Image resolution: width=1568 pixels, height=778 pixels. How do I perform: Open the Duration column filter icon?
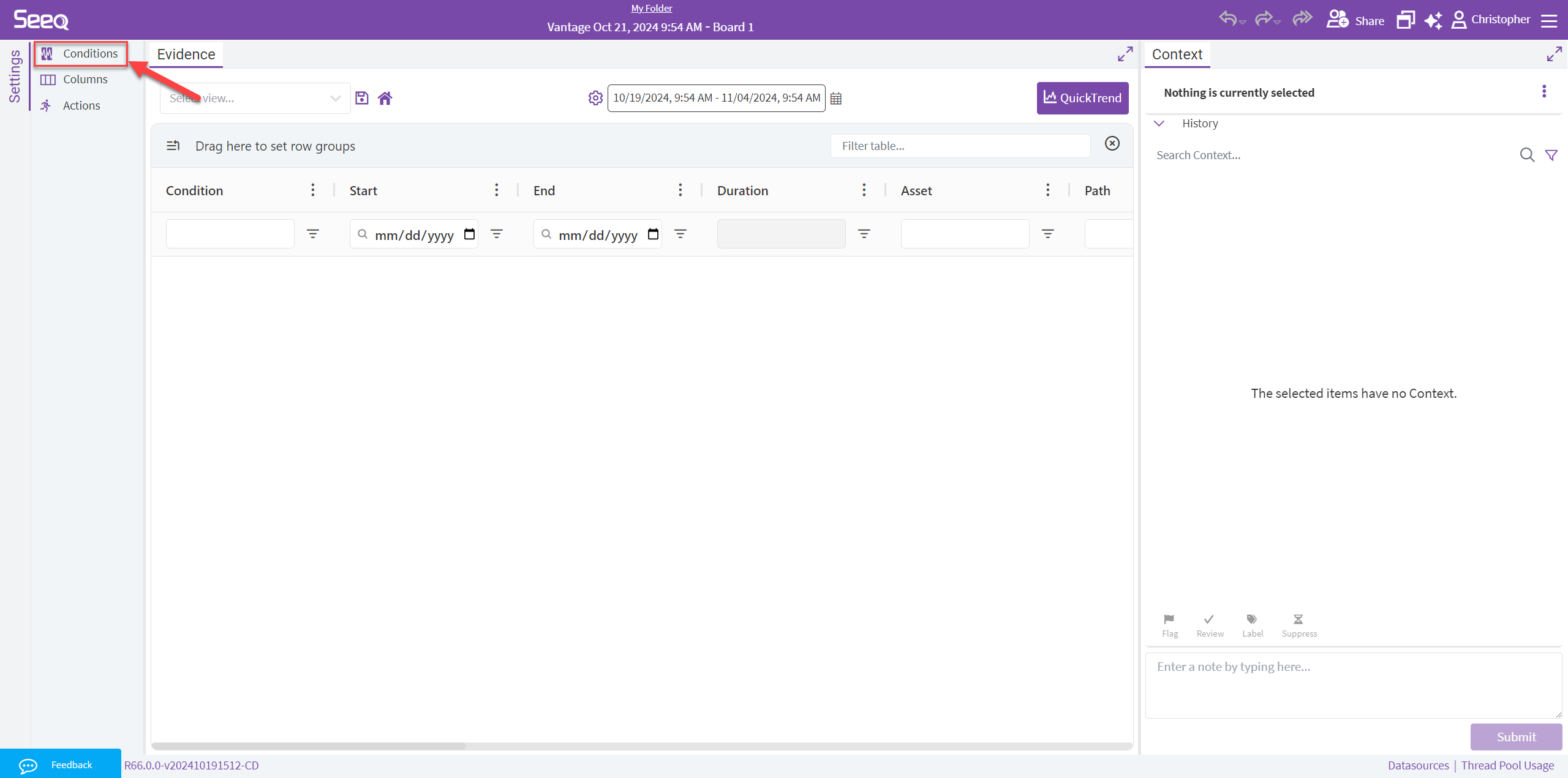pyautogui.click(x=864, y=234)
